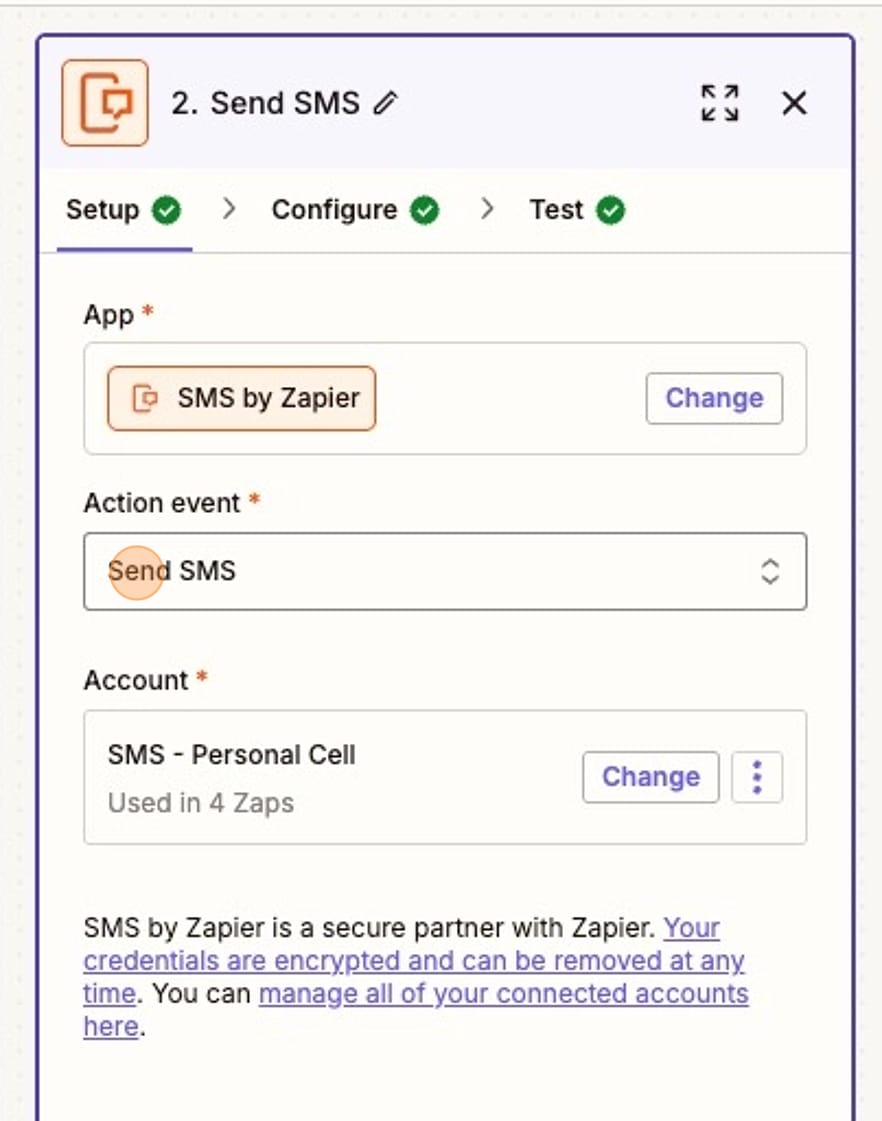Expand the step to fullscreen view
Screen dimensions: 882x1121
719,103
